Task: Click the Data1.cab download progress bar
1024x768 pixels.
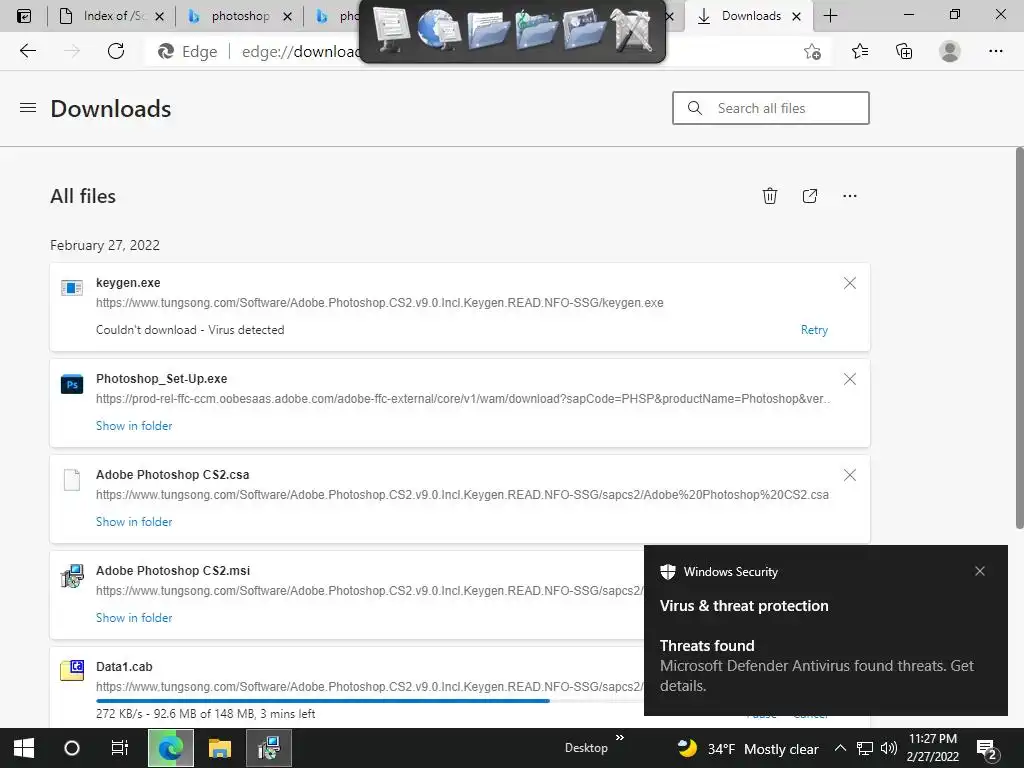Action: click(x=369, y=701)
